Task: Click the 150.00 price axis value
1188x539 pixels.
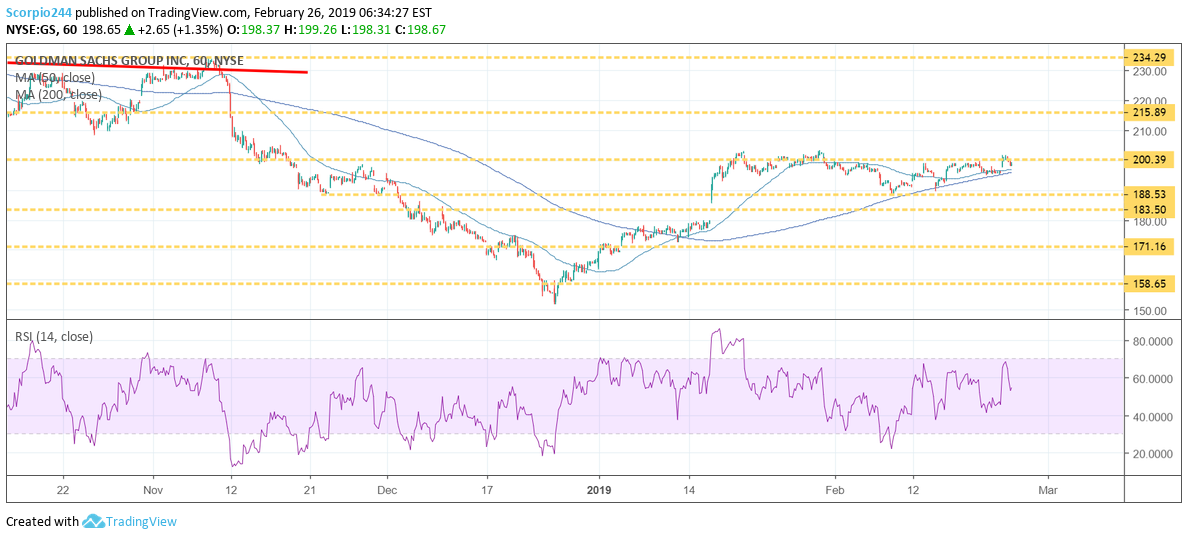Action: coord(1149,310)
